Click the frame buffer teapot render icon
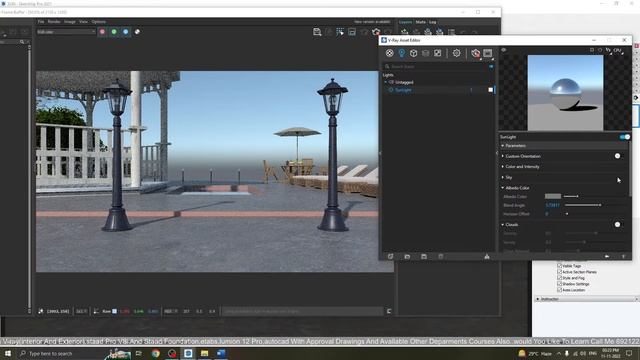 pyautogui.click(x=376, y=32)
